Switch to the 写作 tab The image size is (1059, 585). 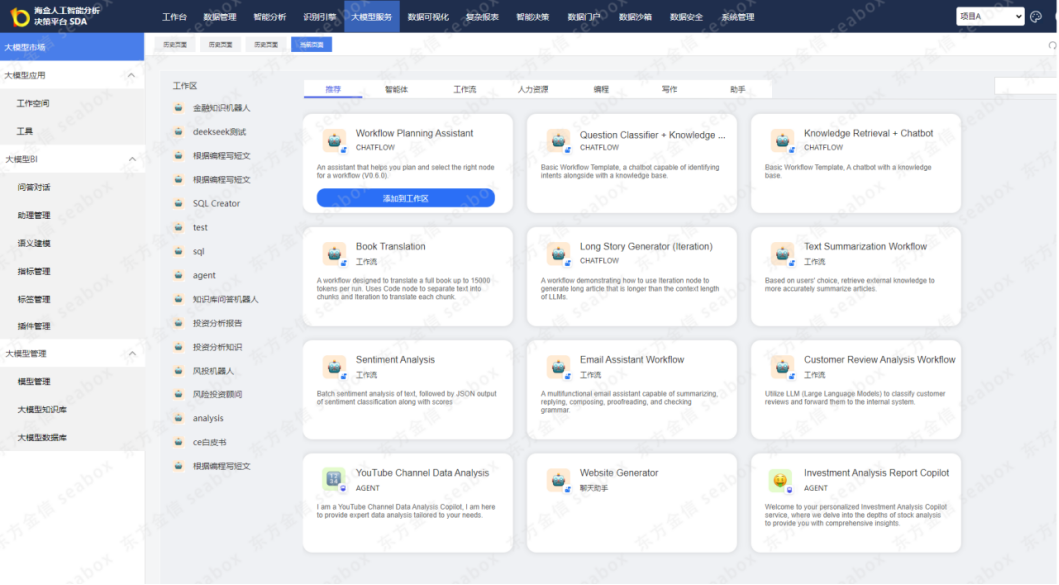[669, 89]
